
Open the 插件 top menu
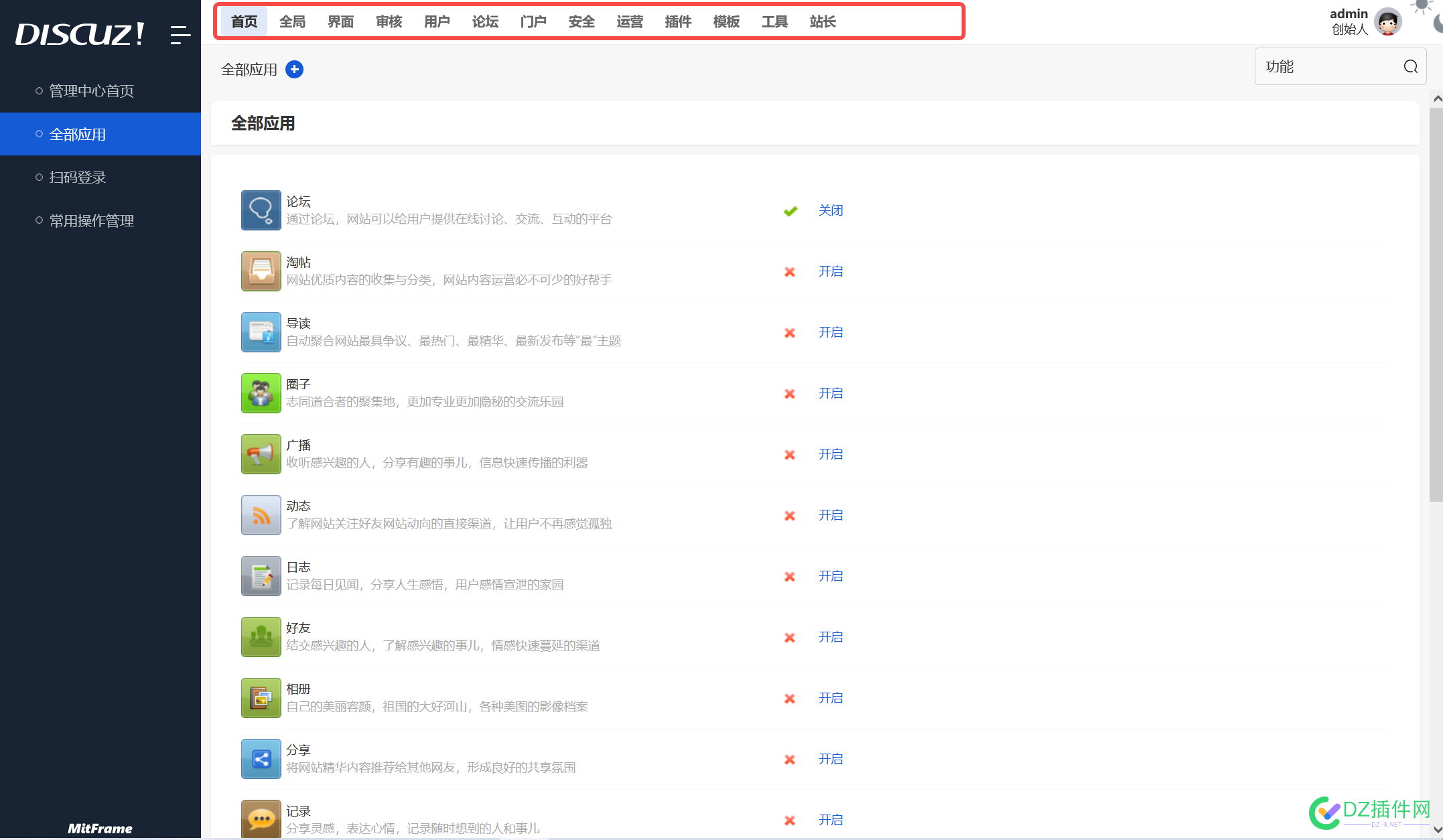point(679,21)
